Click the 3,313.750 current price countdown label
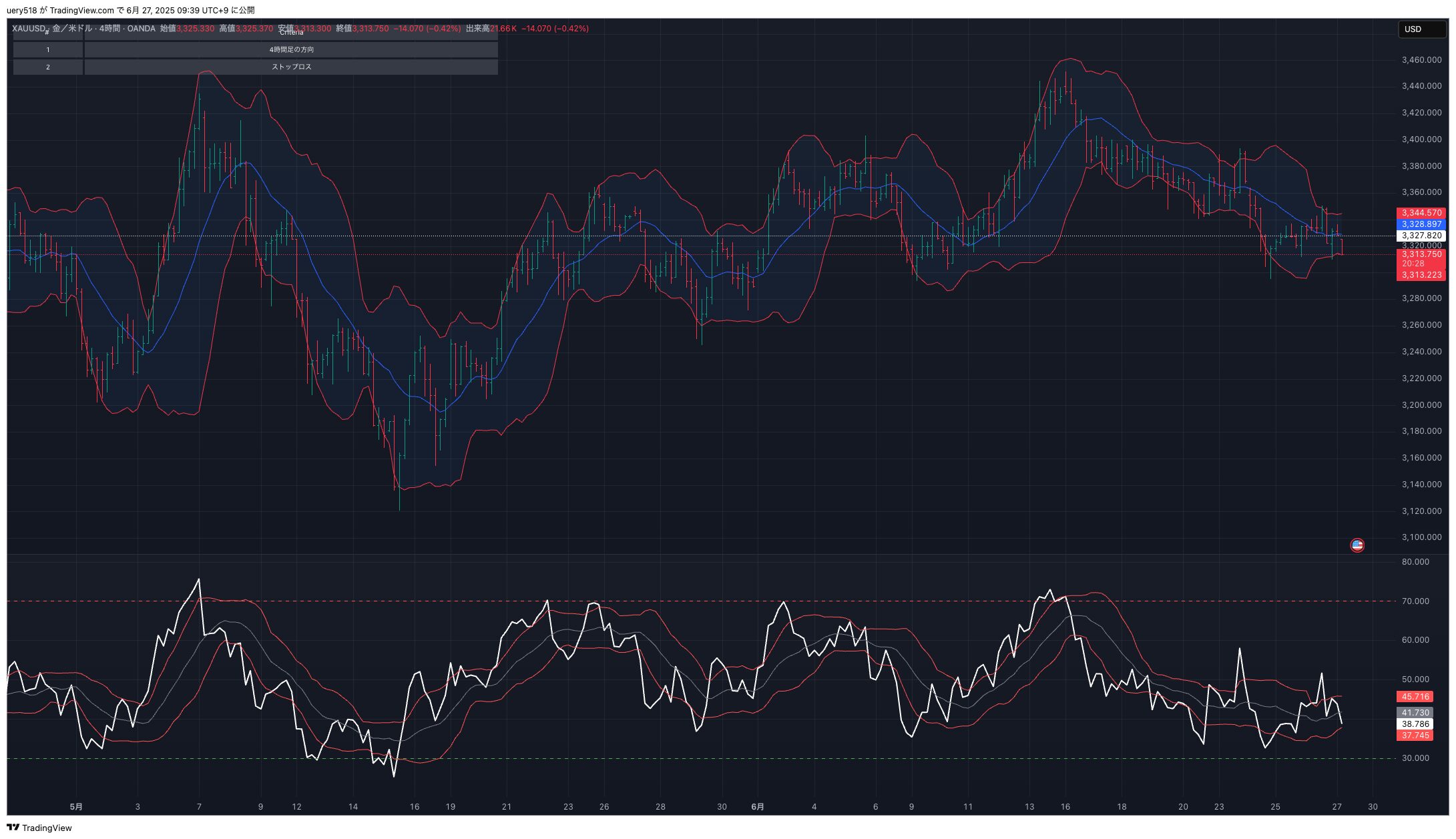The image size is (1456, 839). tap(1421, 258)
